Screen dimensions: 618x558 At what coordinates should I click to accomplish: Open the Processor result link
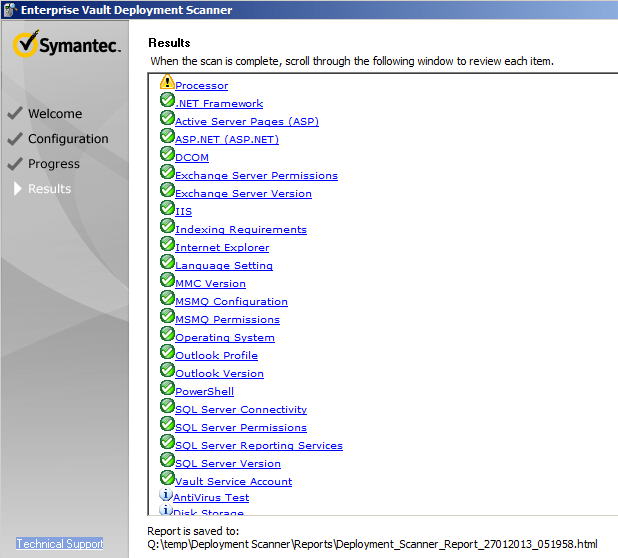click(201, 86)
